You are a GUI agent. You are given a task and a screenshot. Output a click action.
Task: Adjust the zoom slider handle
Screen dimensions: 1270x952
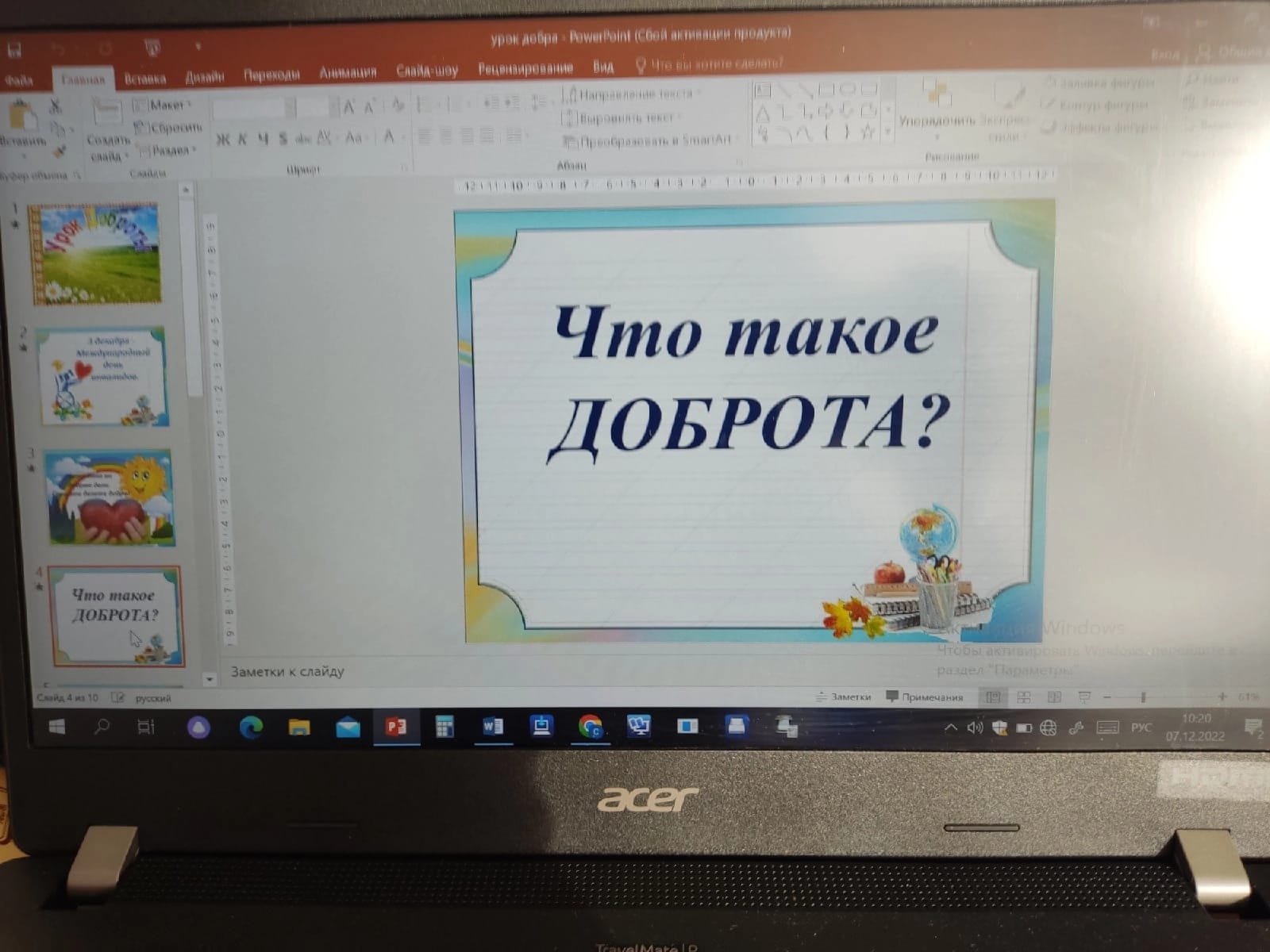1144,697
